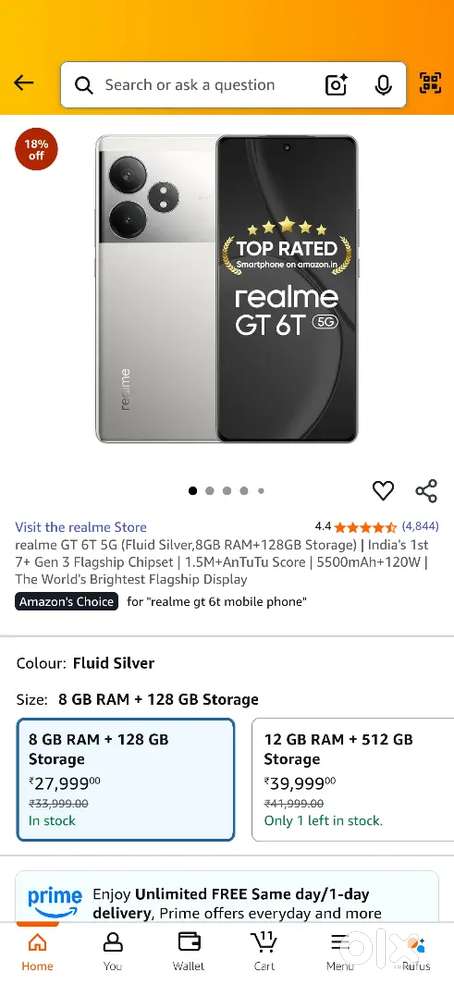Open the Rufus assistant icon
This screenshot has height=999, width=454.
416,951
